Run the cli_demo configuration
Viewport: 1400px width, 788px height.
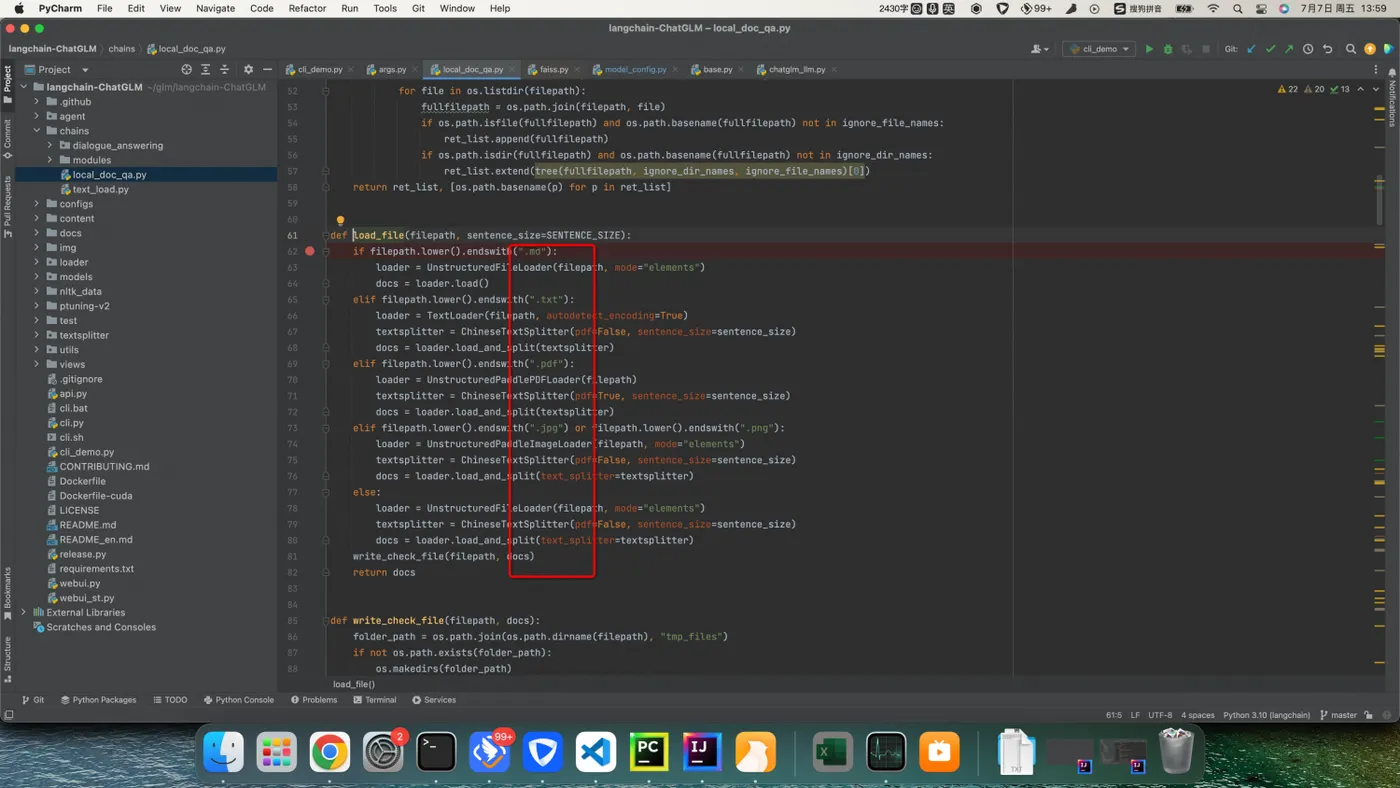(1149, 49)
